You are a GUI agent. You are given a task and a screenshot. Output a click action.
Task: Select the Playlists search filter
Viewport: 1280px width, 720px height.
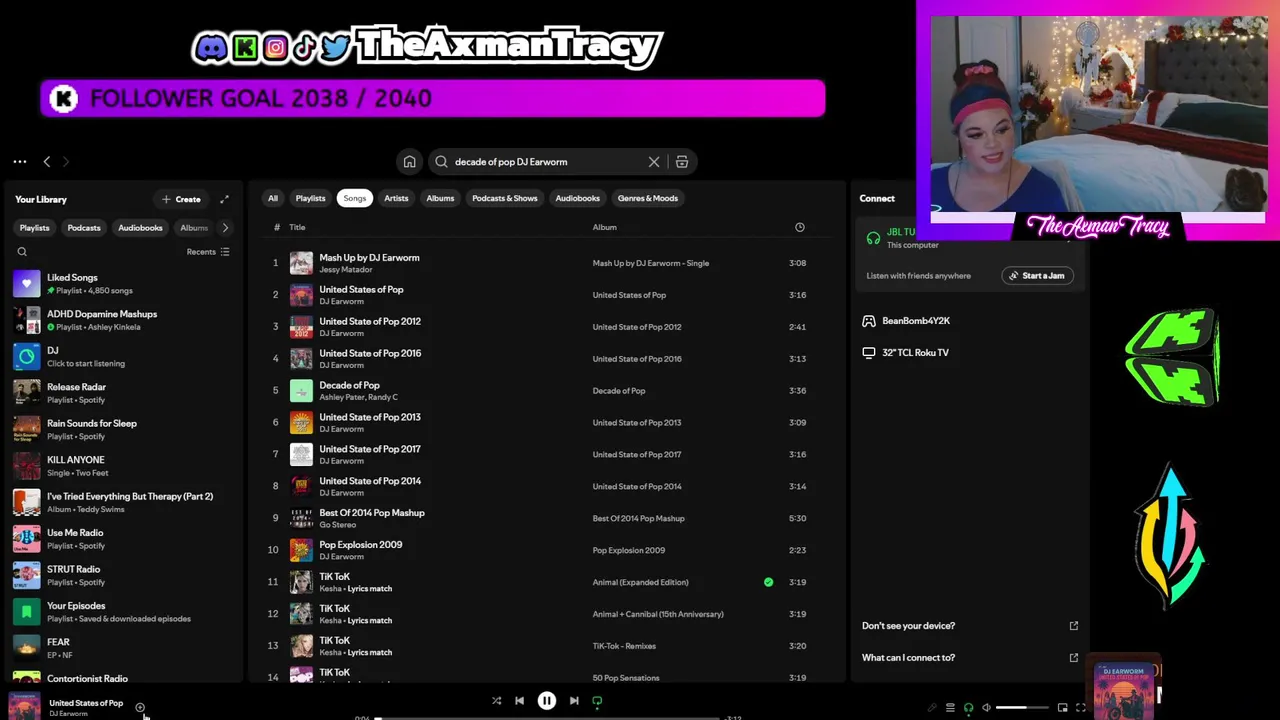pos(310,198)
